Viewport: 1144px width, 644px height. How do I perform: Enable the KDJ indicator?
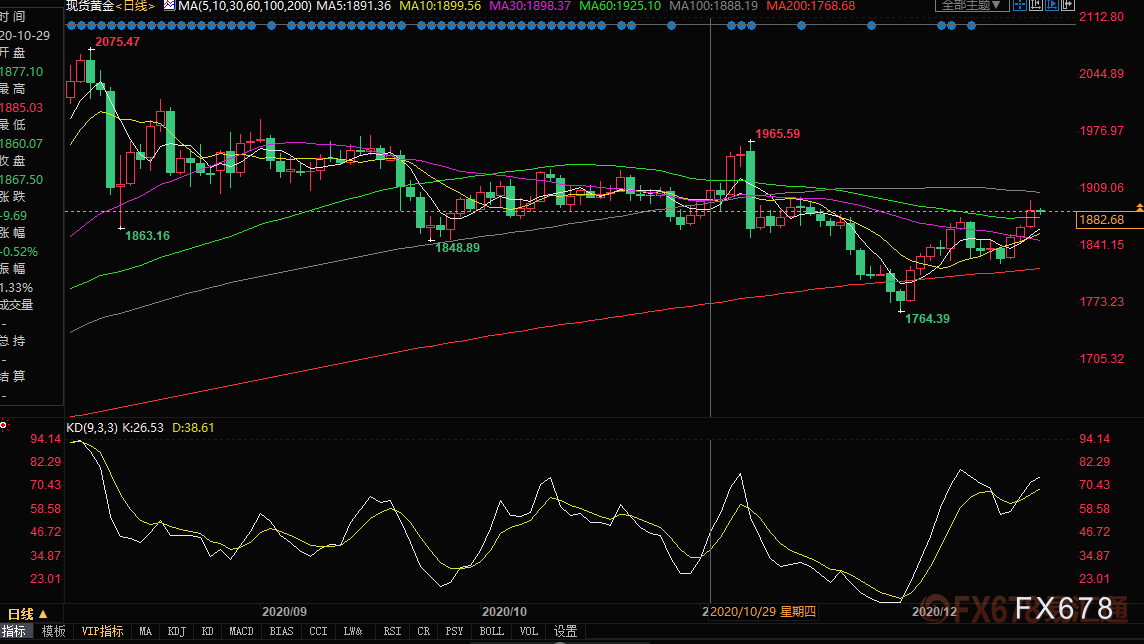click(176, 631)
